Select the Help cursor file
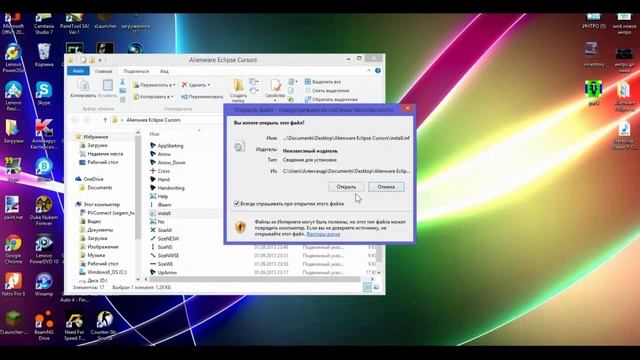 162,196
